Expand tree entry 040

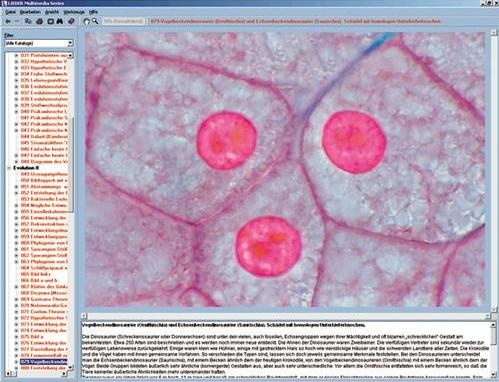(x=16, y=112)
